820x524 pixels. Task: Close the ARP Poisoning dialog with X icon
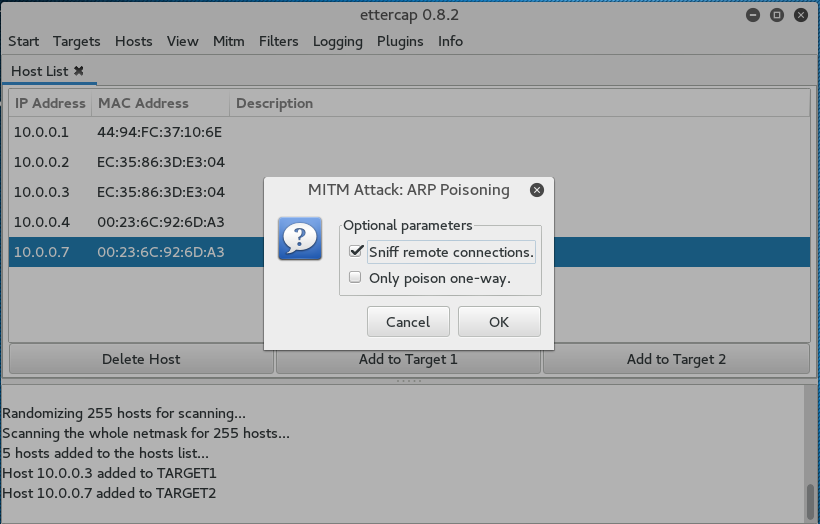(x=537, y=190)
